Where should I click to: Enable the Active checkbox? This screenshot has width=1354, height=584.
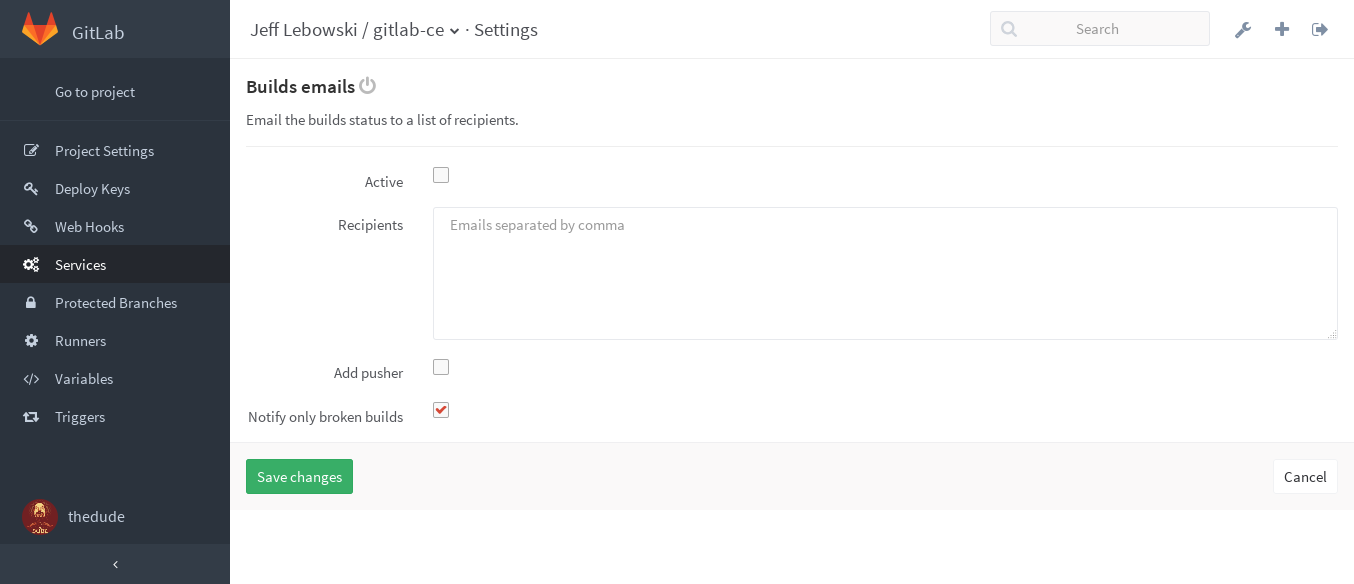tap(441, 175)
